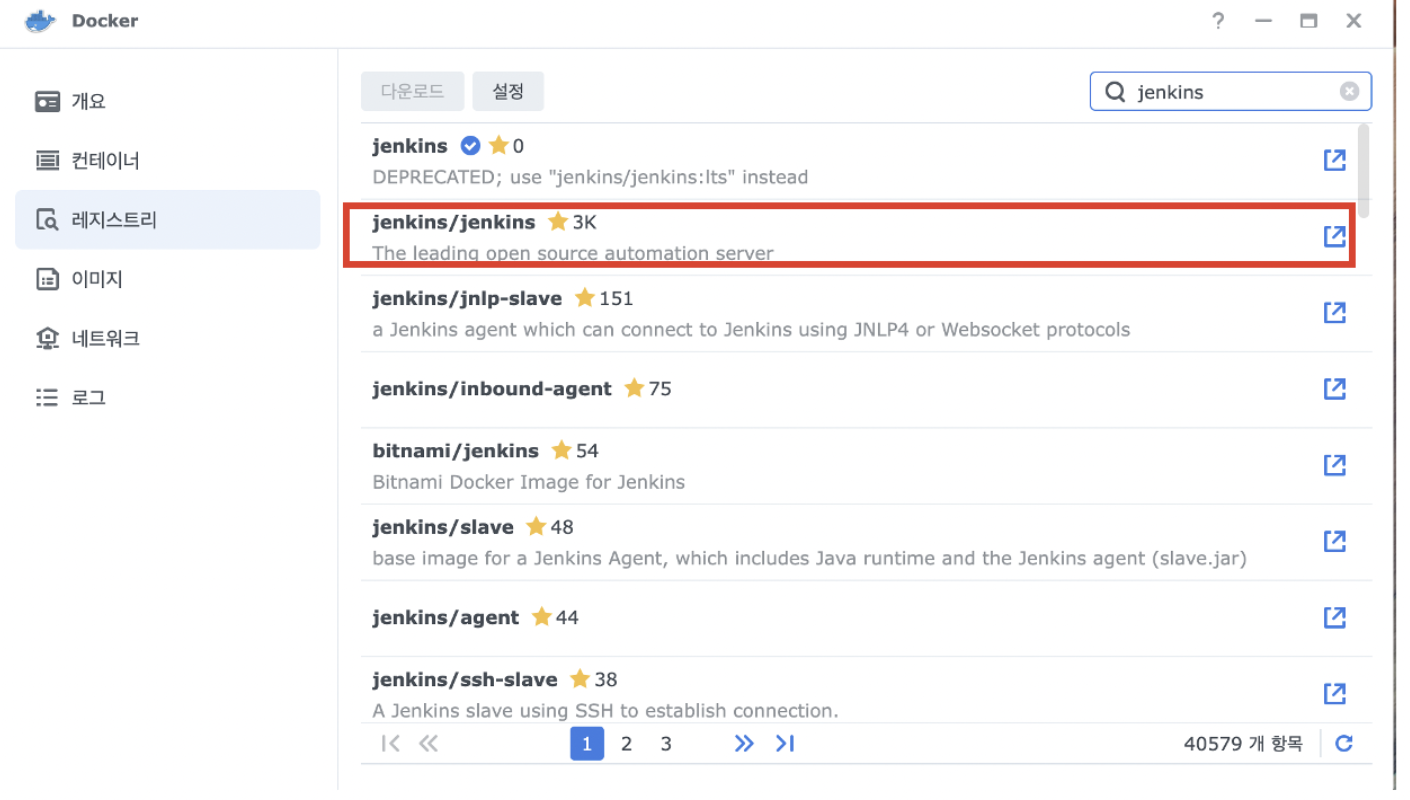Open external link for jenkins/slave
This screenshot has width=1410, height=800.
coord(1334,541)
